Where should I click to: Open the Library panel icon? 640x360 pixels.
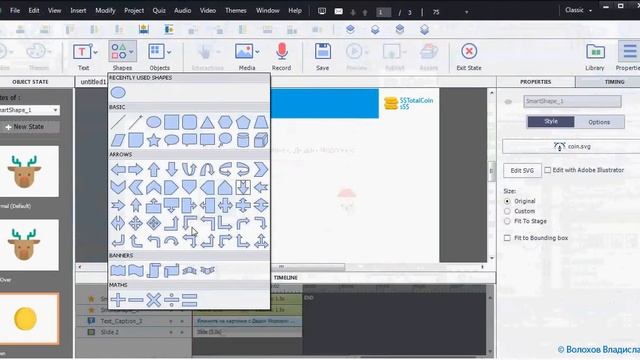point(595,52)
